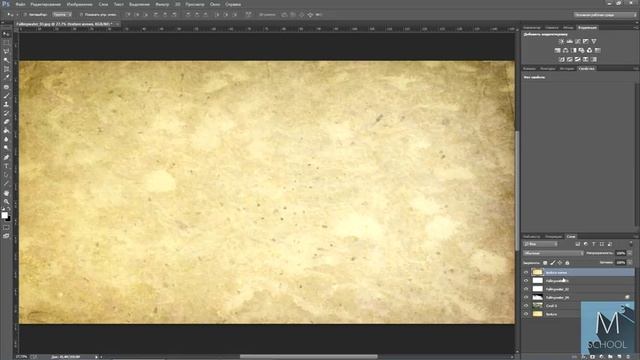The image size is (640, 360).
Task: Add a Threshold adjustment layer
Action: (578, 59)
